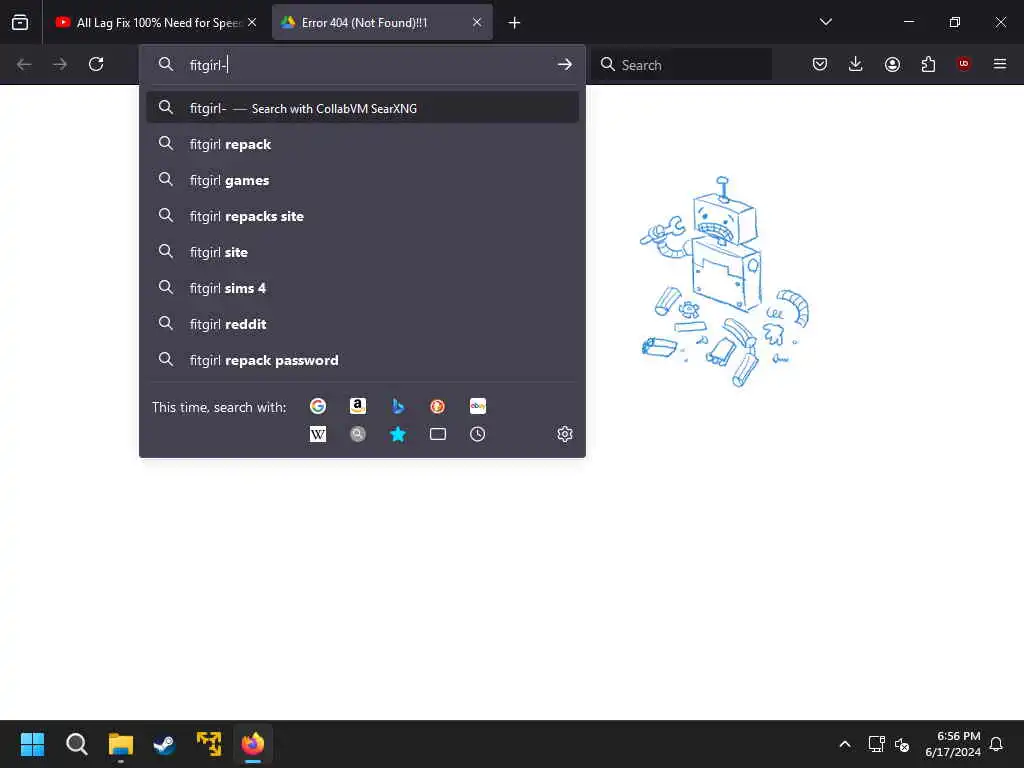Open the muted volume tray icon

902,744
